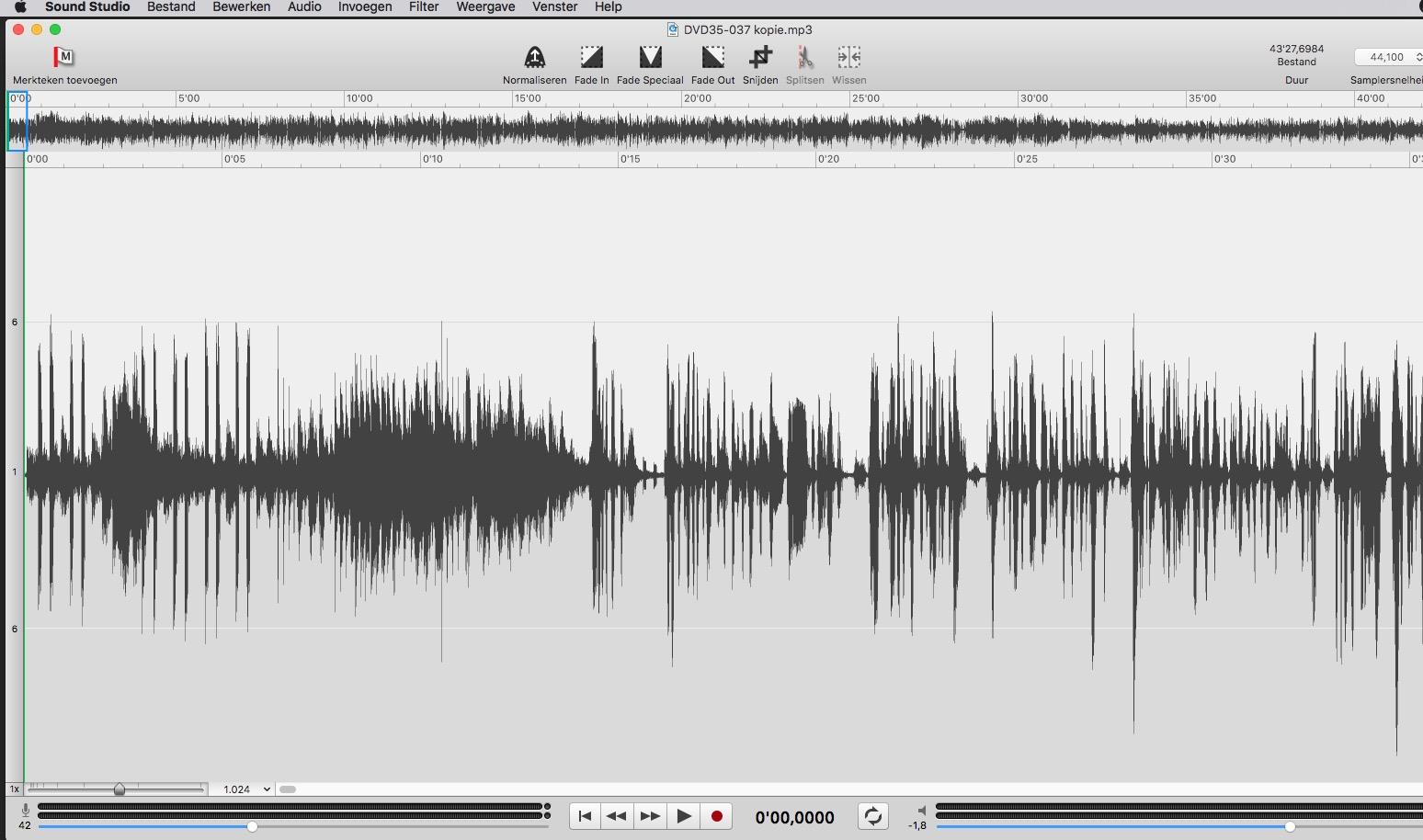
Task: Open the Filter menu
Action: 424,7
